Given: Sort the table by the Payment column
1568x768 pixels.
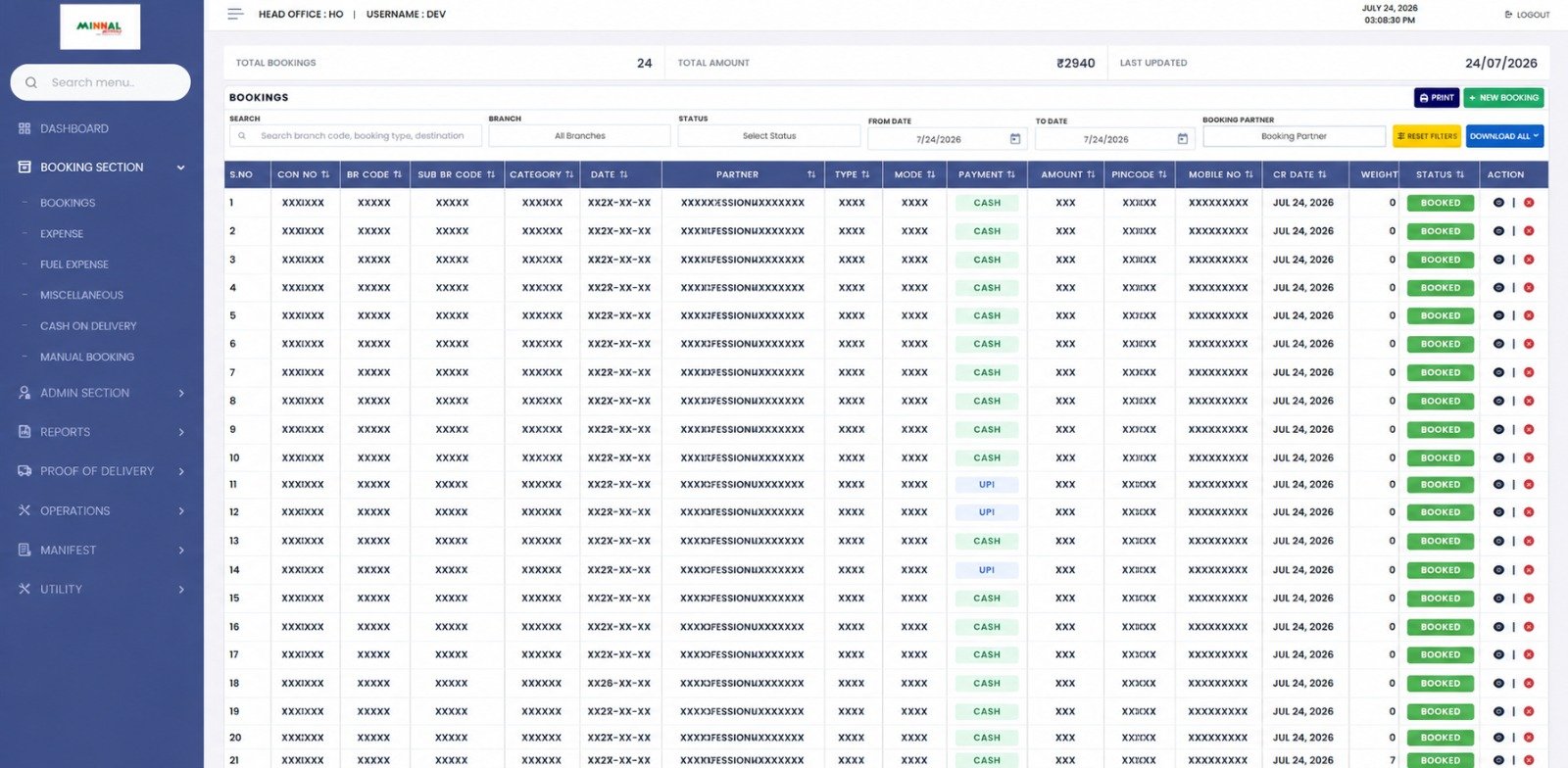Looking at the screenshot, I should pyautogui.click(x=987, y=174).
